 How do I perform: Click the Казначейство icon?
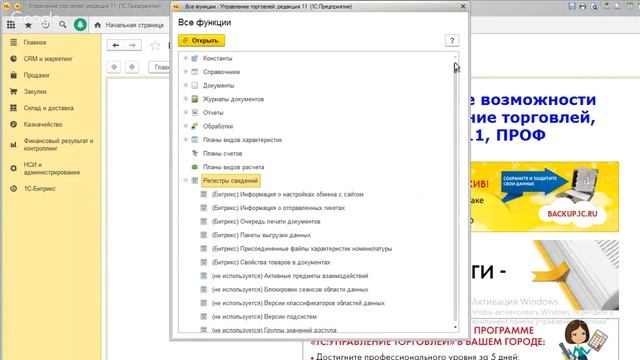point(13,124)
